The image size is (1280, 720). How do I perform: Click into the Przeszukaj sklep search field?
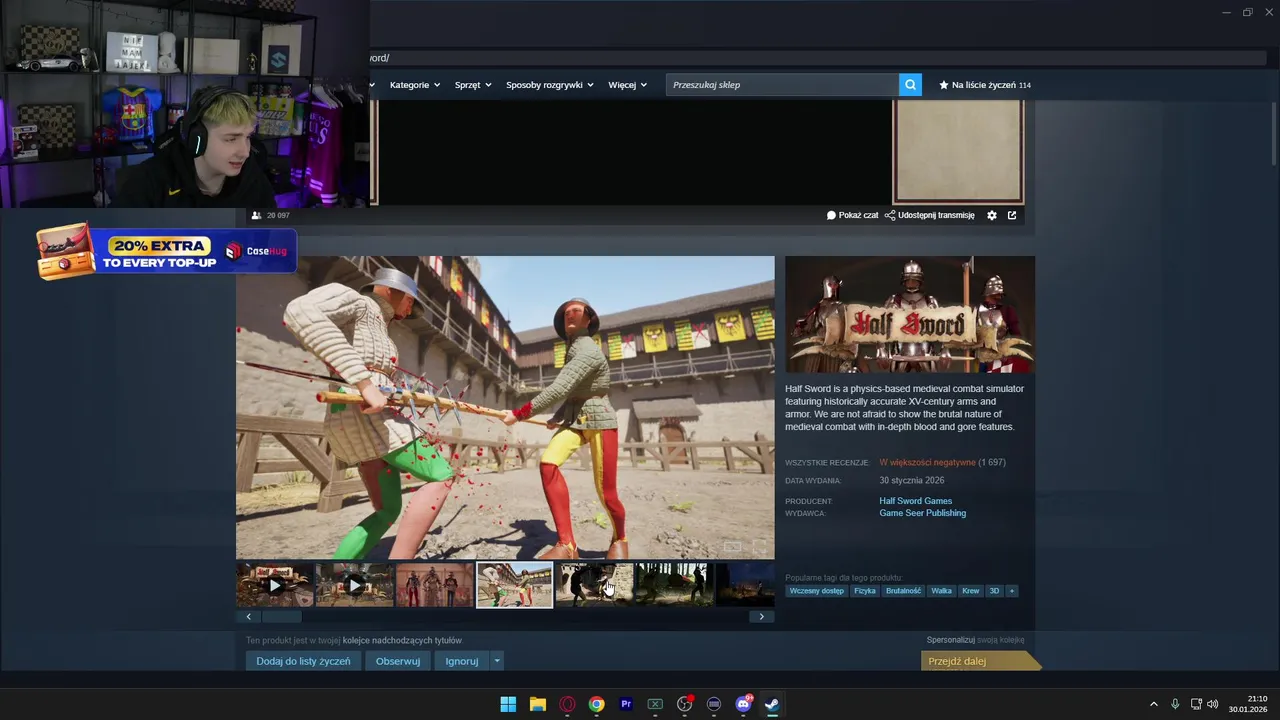coord(782,85)
